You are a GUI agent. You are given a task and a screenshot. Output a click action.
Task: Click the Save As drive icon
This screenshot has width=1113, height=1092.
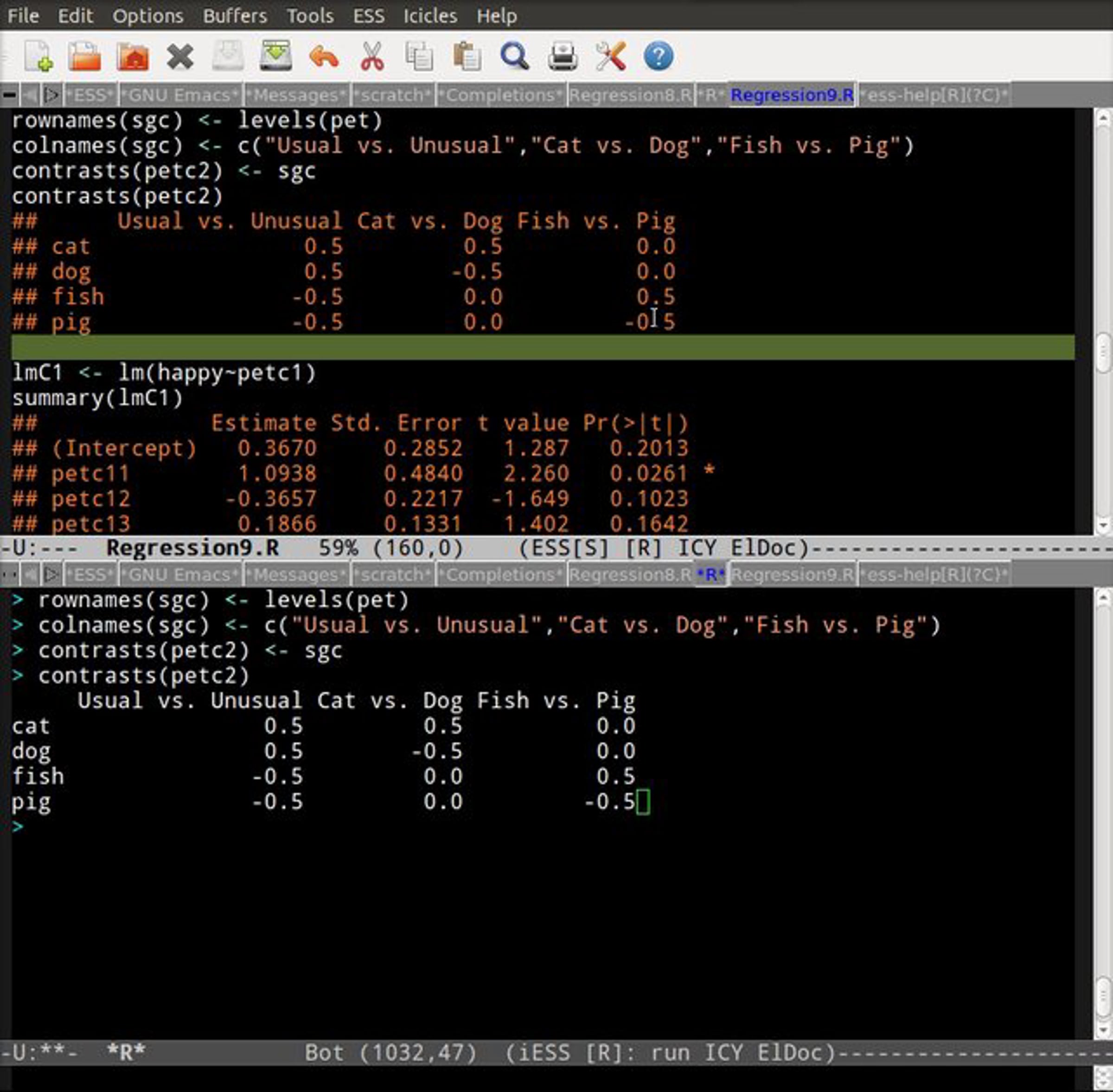(x=275, y=56)
